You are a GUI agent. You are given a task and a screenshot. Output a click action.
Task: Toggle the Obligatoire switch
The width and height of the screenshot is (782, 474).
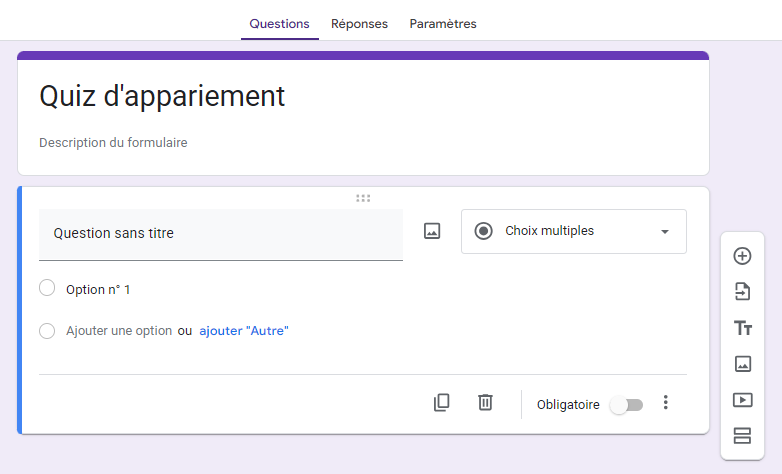[627, 404]
